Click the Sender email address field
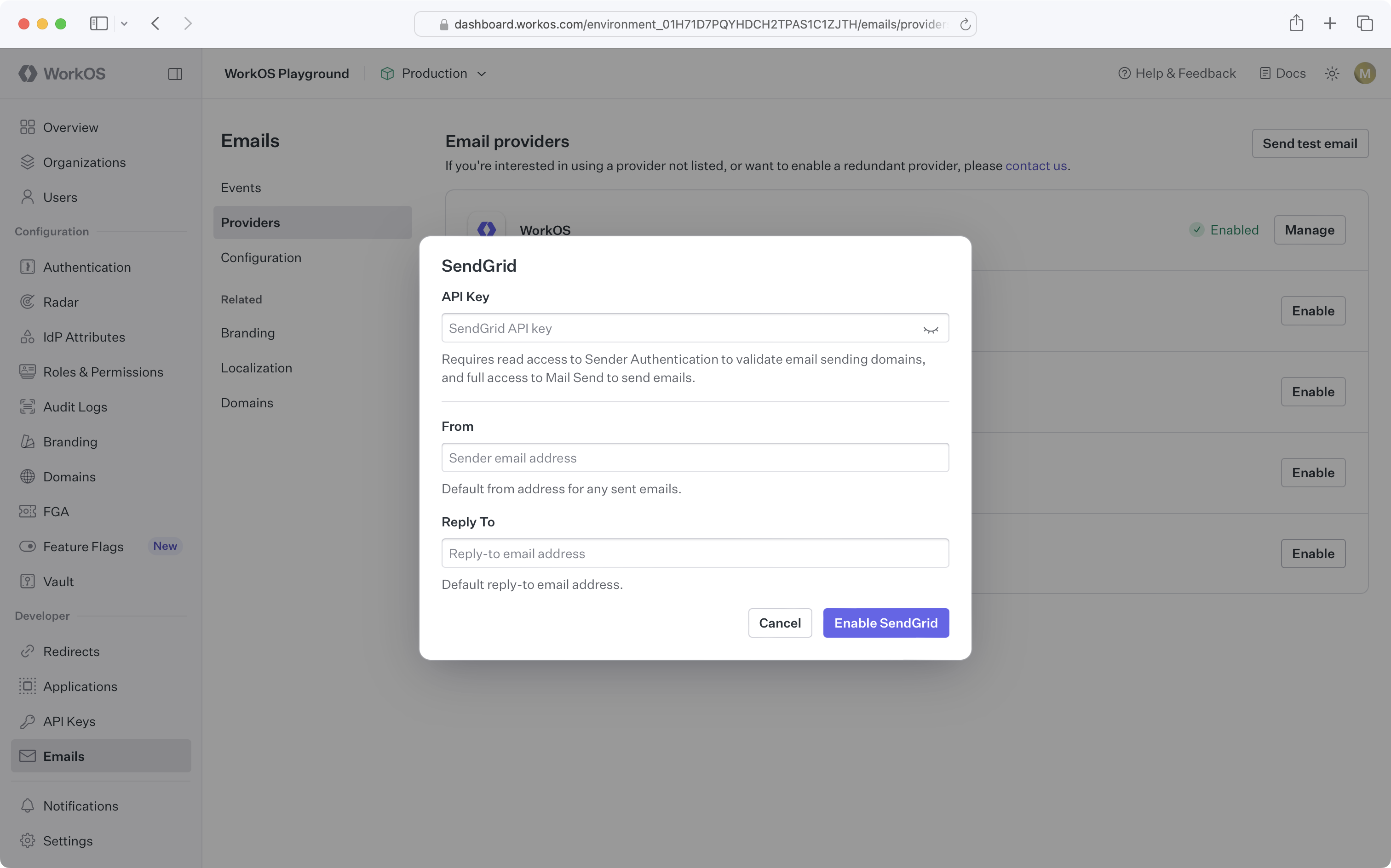1391x868 pixels. [x=695, y=457]
